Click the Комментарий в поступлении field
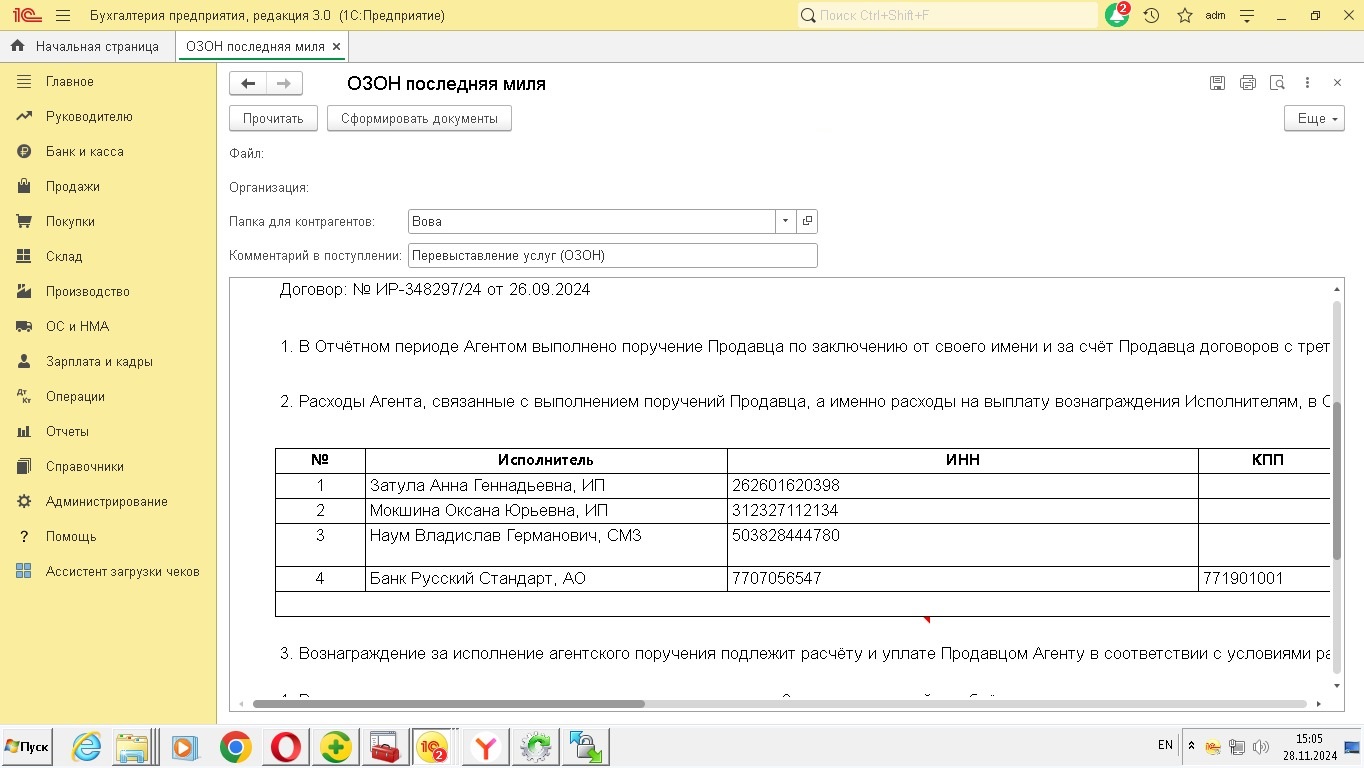 [x=613, y=255]
